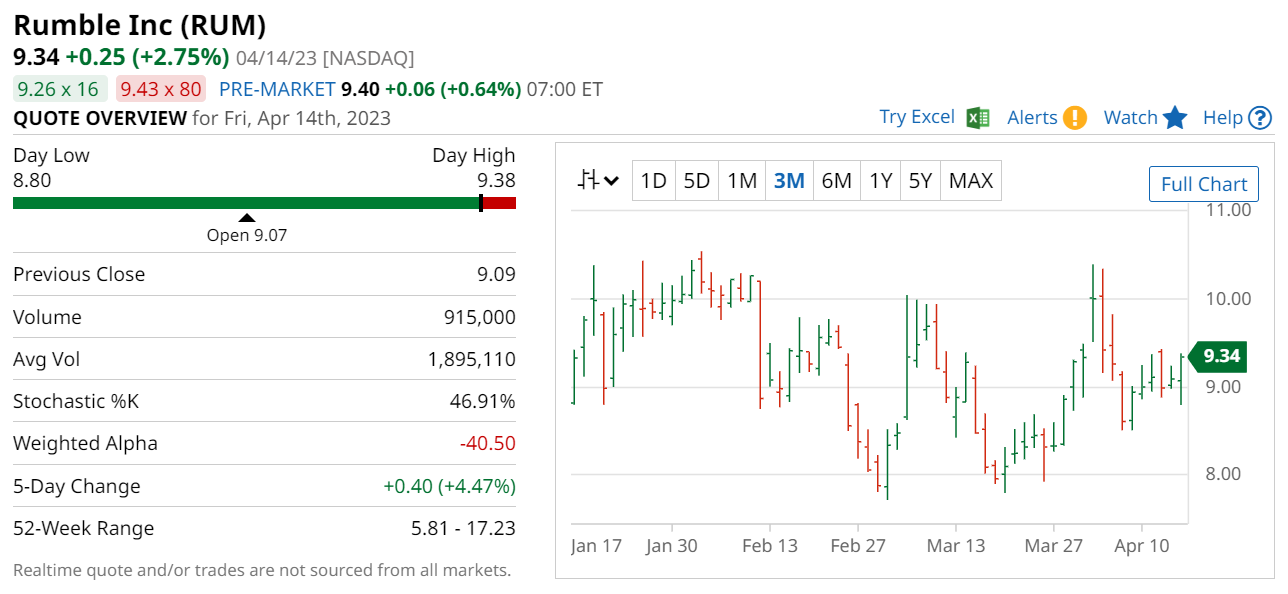Click the 52-Week Range value 5.81 - 17.23
The width and height of the screenshot is (1288, 594).
click(x=464, y=528)
